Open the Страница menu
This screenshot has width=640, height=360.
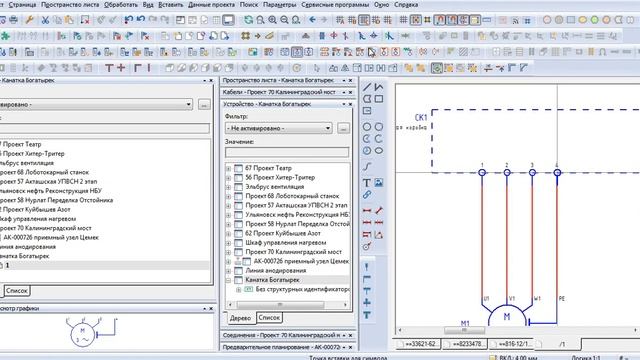point(22,5)
